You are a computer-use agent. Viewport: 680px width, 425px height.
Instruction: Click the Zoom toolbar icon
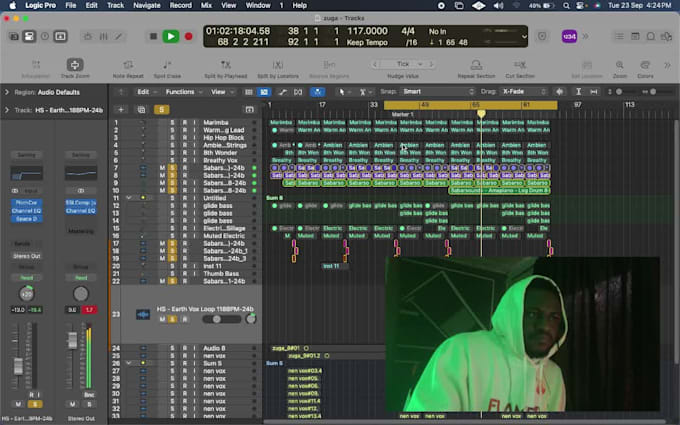[x=620, y=65]
